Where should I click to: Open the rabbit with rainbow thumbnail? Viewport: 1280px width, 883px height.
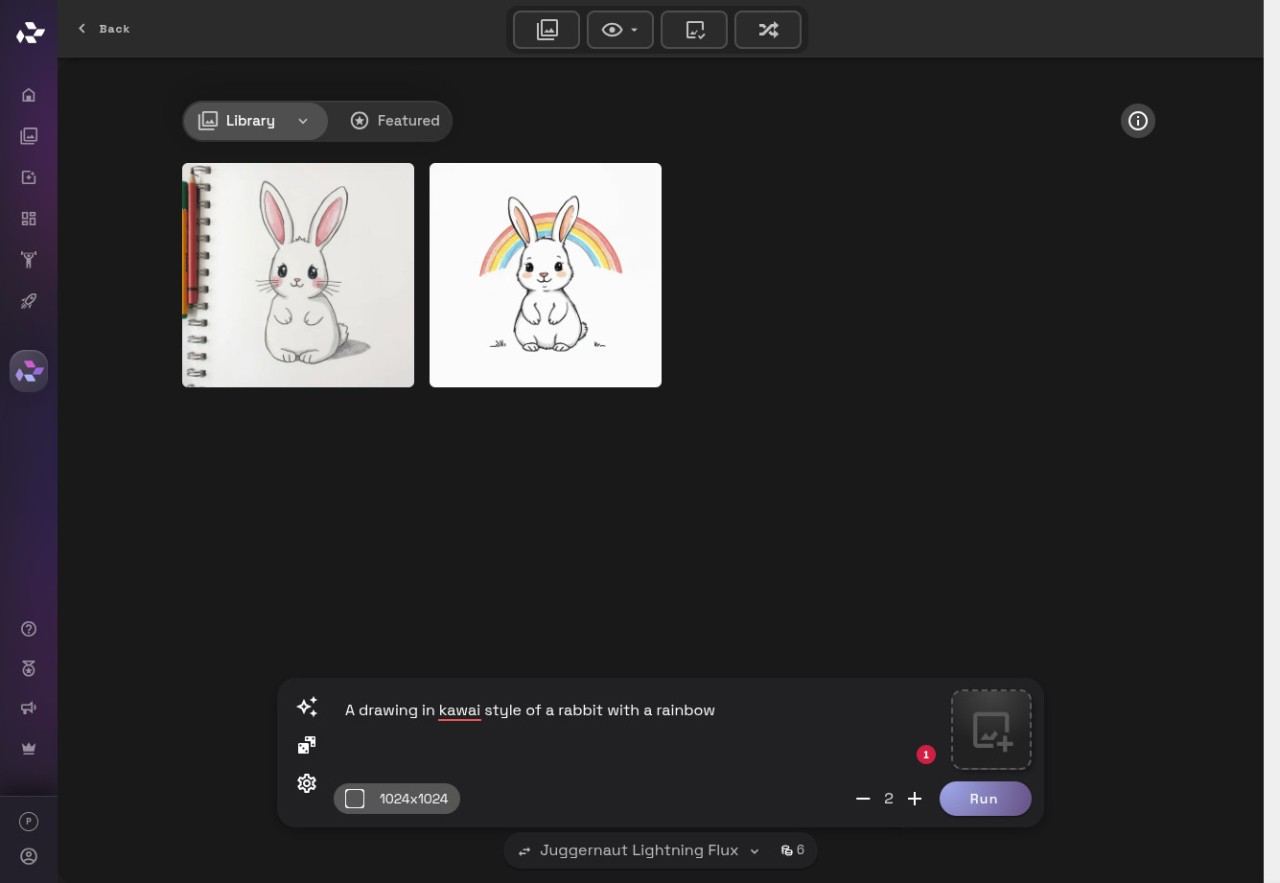coord(545,275)
